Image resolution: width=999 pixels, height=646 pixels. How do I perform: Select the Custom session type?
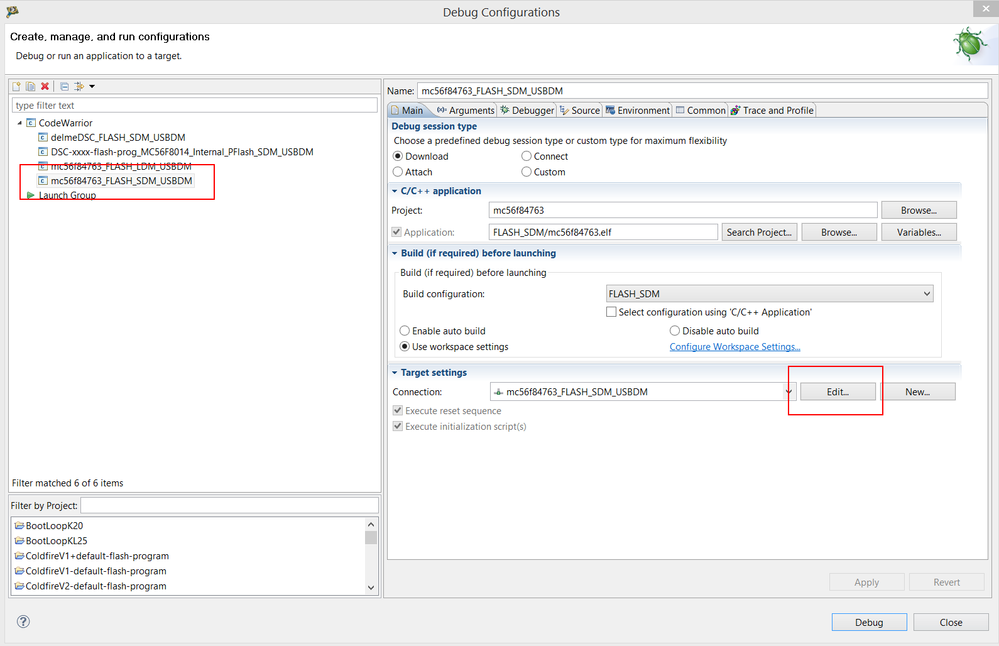click(x=526, y=172)
